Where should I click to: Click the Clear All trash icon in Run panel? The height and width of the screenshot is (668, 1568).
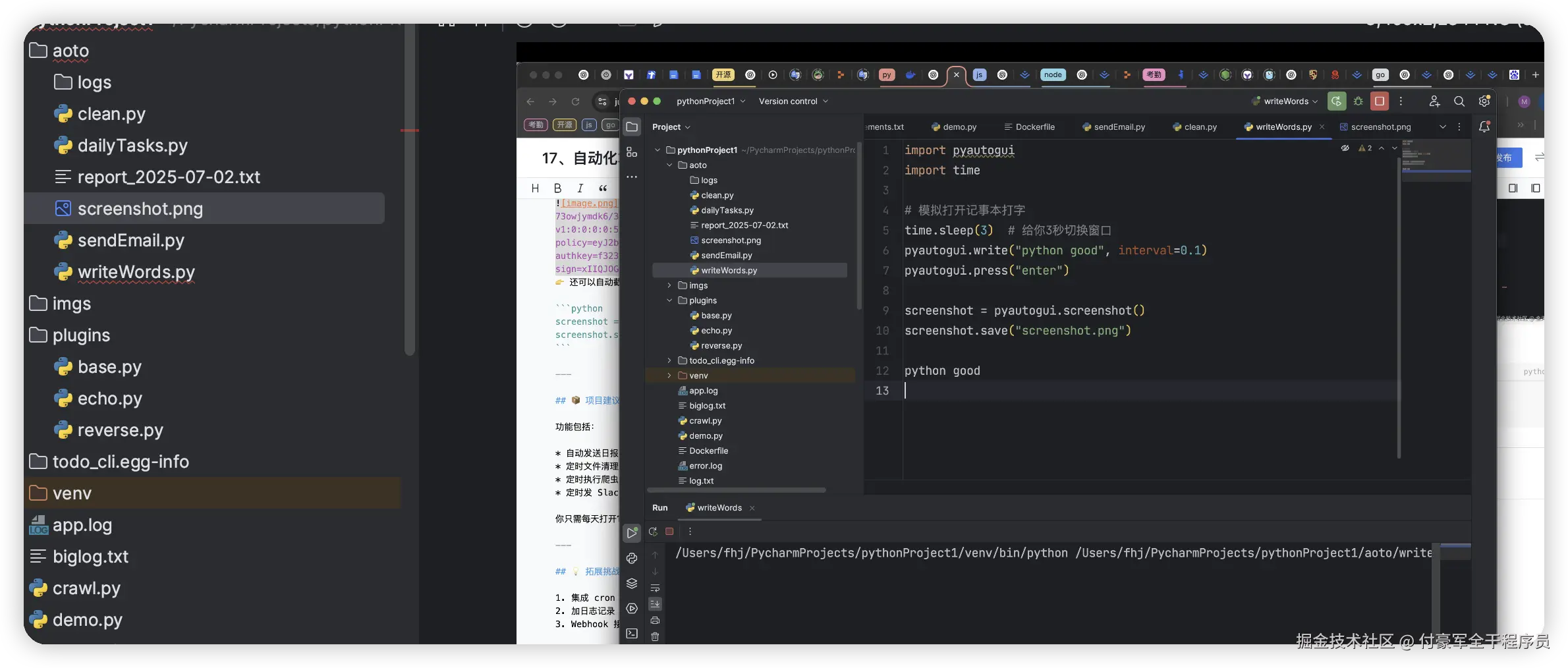pyautogui.click(x=655, y=636)
